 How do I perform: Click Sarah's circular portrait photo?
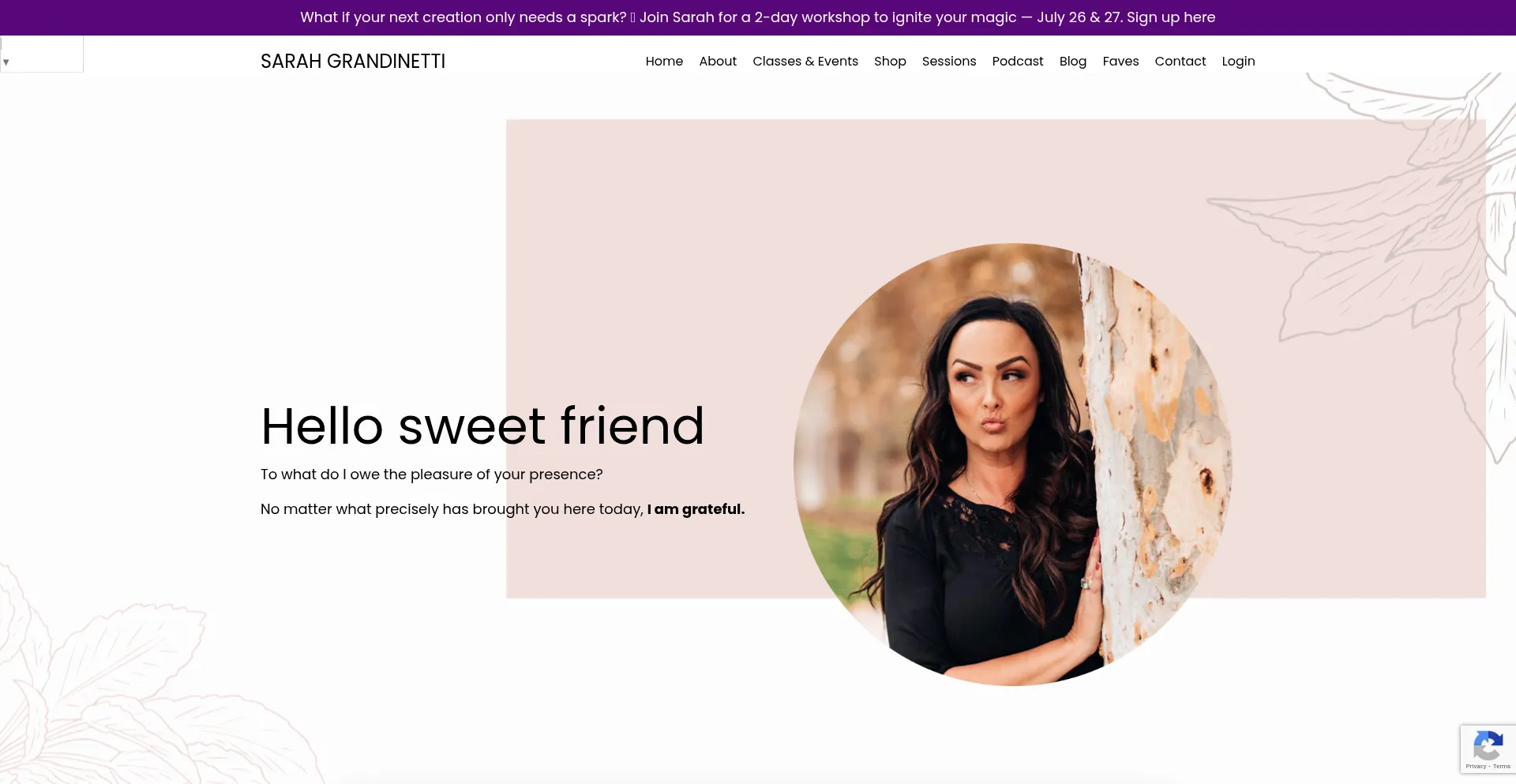1013,464
